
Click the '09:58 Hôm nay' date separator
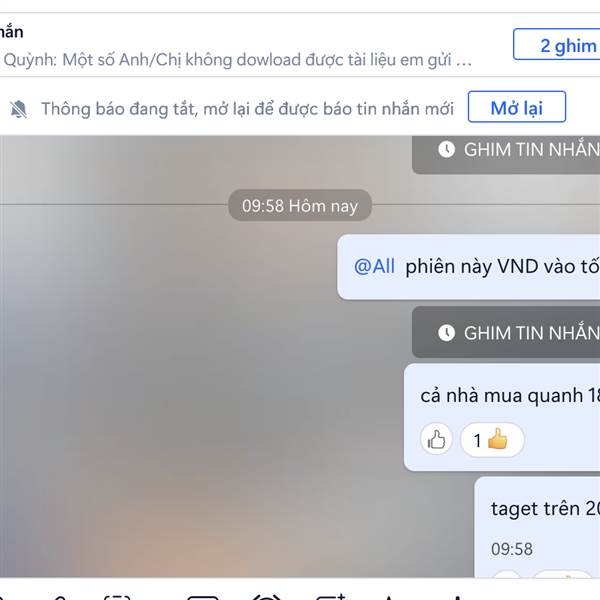300,206
